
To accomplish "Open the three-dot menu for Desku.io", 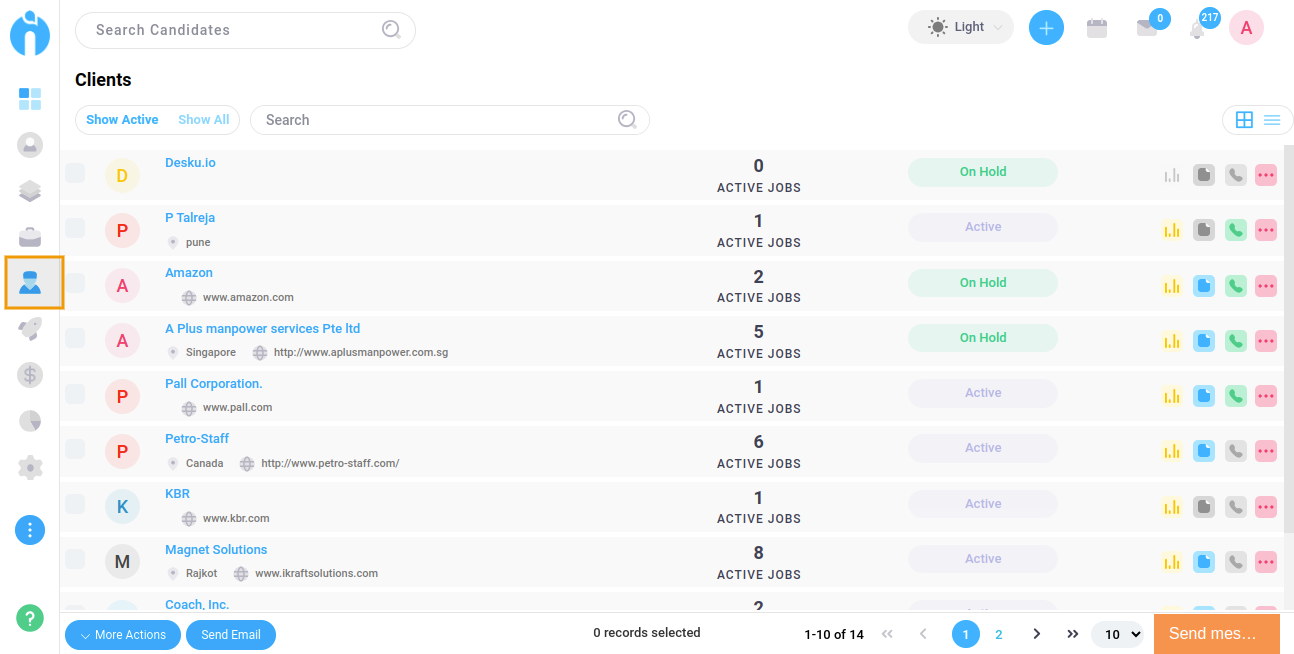I will pos(1266,175).
